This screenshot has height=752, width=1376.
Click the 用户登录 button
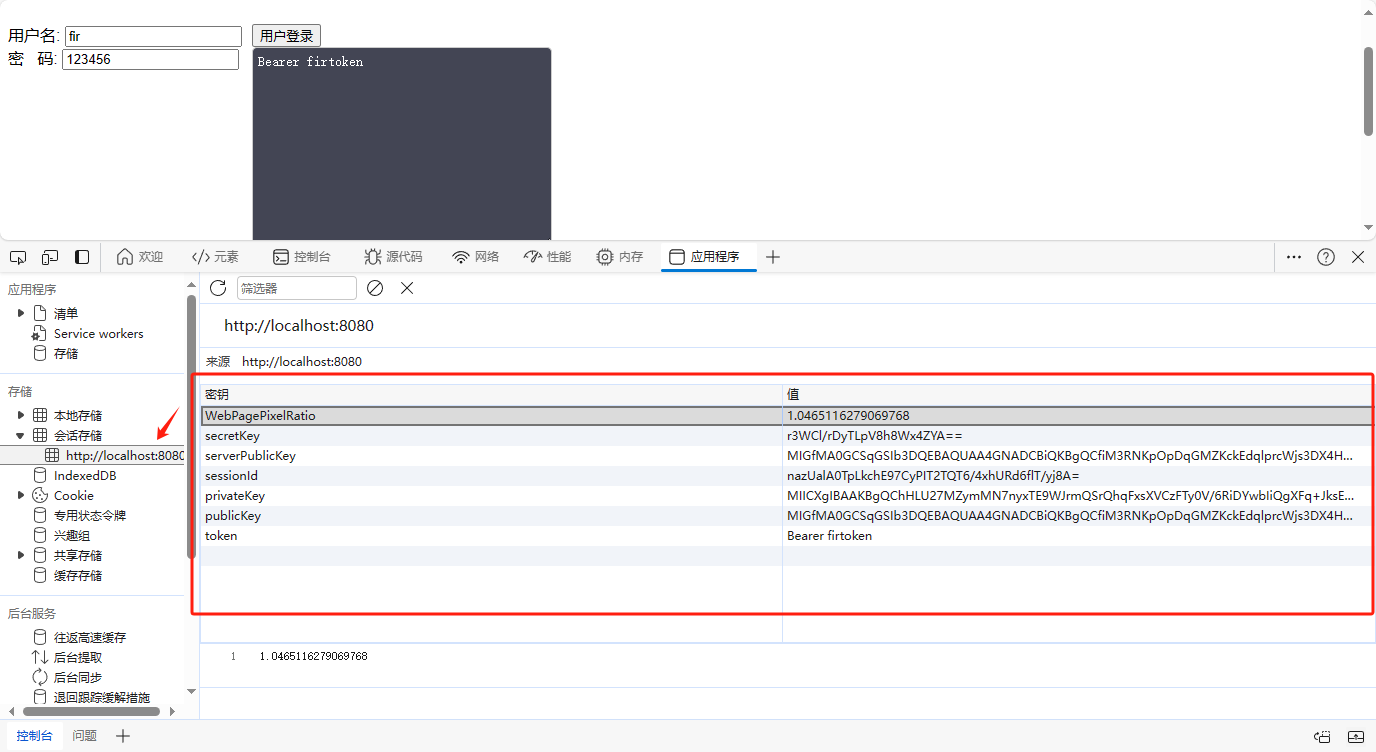(286, 36)
